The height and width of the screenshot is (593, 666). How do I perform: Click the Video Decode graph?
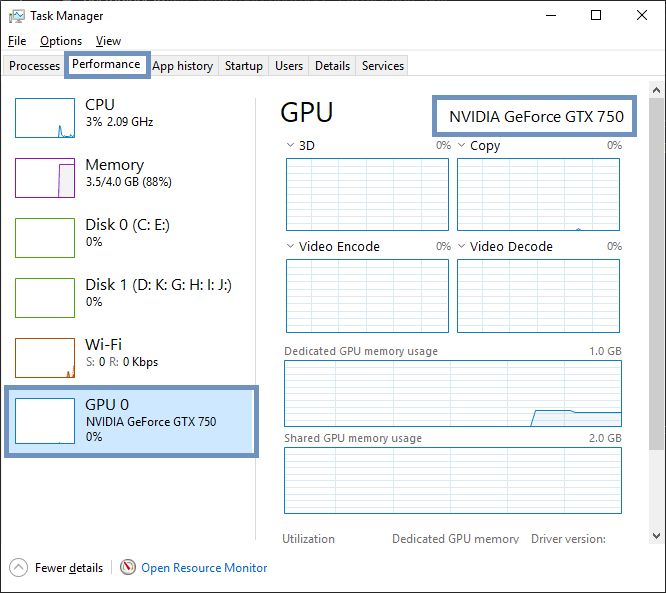pyautogui.click(x=539, y=296)
